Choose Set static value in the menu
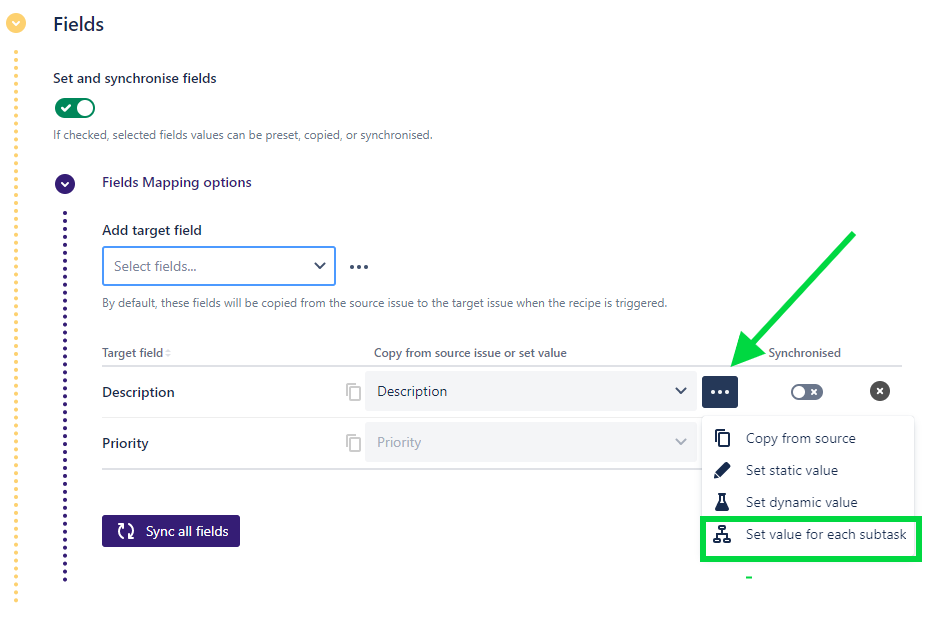Viewport: 941px width, 621px height. click(x=791, y=470)
